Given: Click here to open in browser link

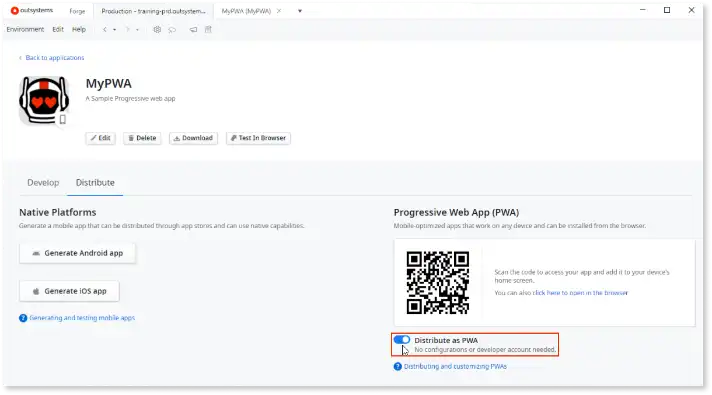Looking at the screenshot, I should pos(580,293).
